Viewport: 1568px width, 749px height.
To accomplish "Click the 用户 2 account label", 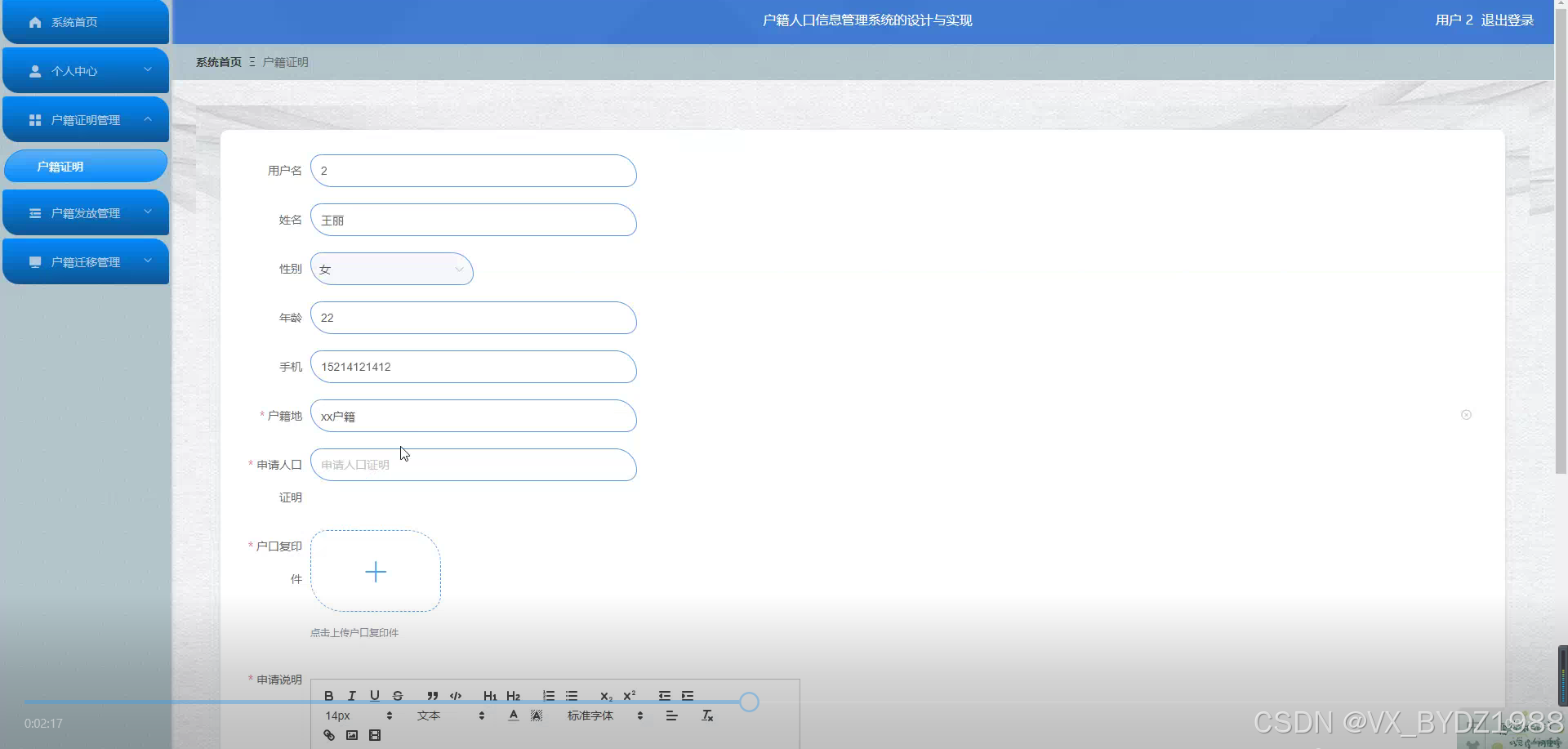I will click(1454, 20).
